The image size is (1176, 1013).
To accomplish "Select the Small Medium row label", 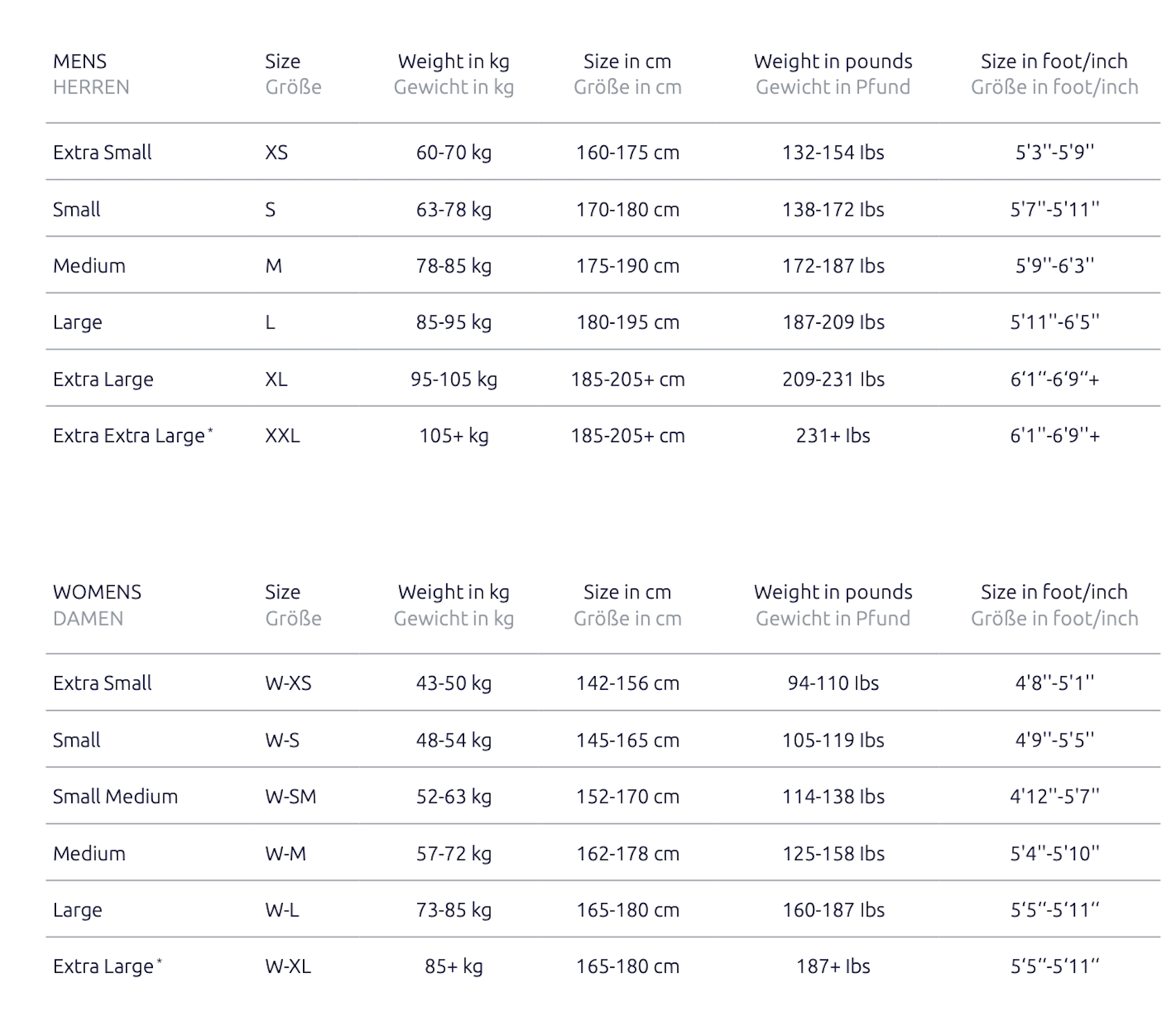I will pos(116,796).
